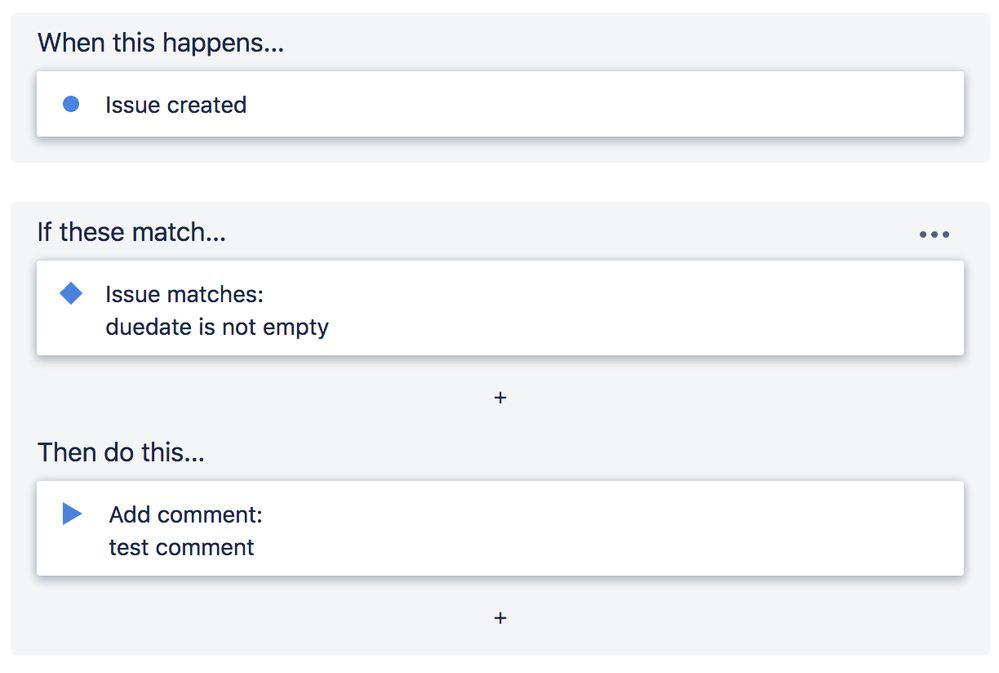999x673 pixels.
Task: Add another action with the plus
Action: coord(500,618)
